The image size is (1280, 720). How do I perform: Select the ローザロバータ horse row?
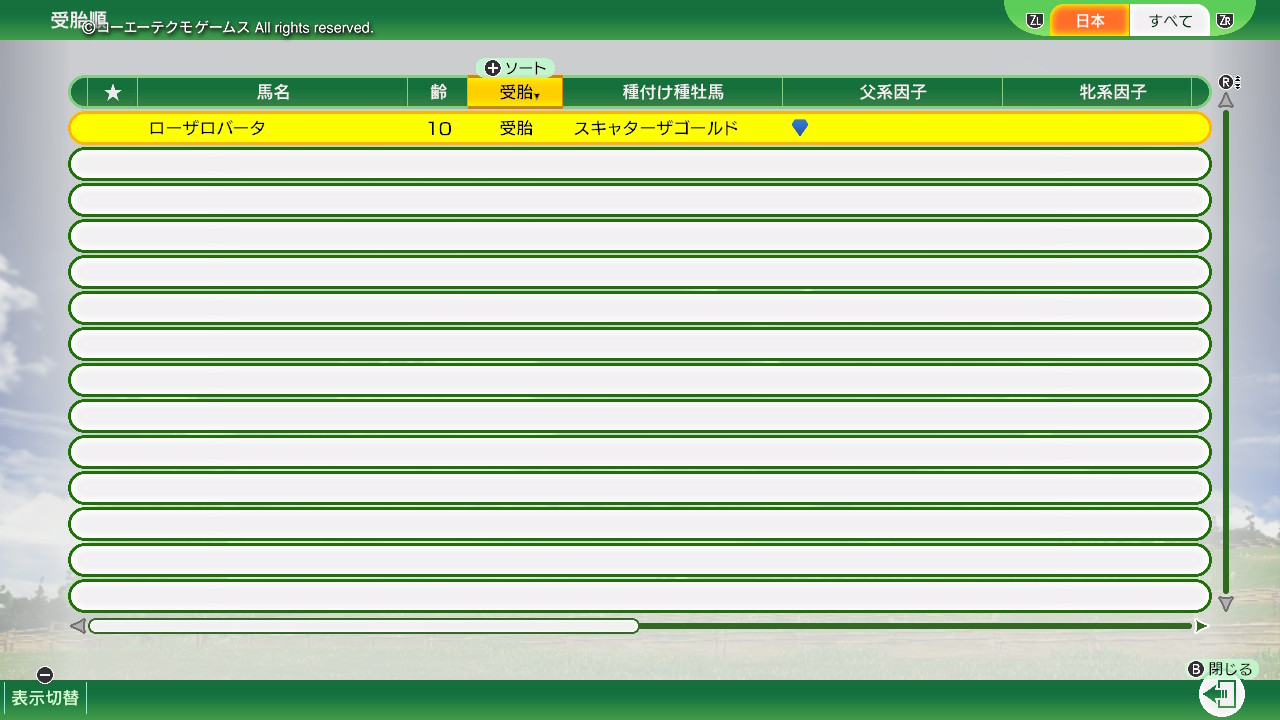click(640, 128)
